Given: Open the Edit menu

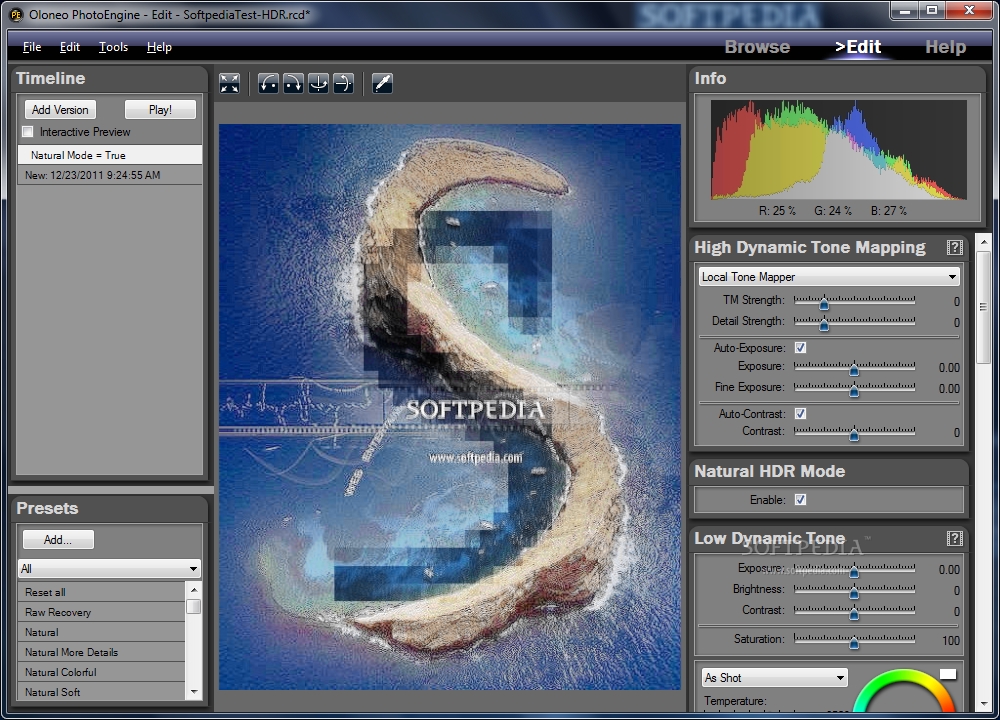Looking at the screenshot, I should pos(70,47).
